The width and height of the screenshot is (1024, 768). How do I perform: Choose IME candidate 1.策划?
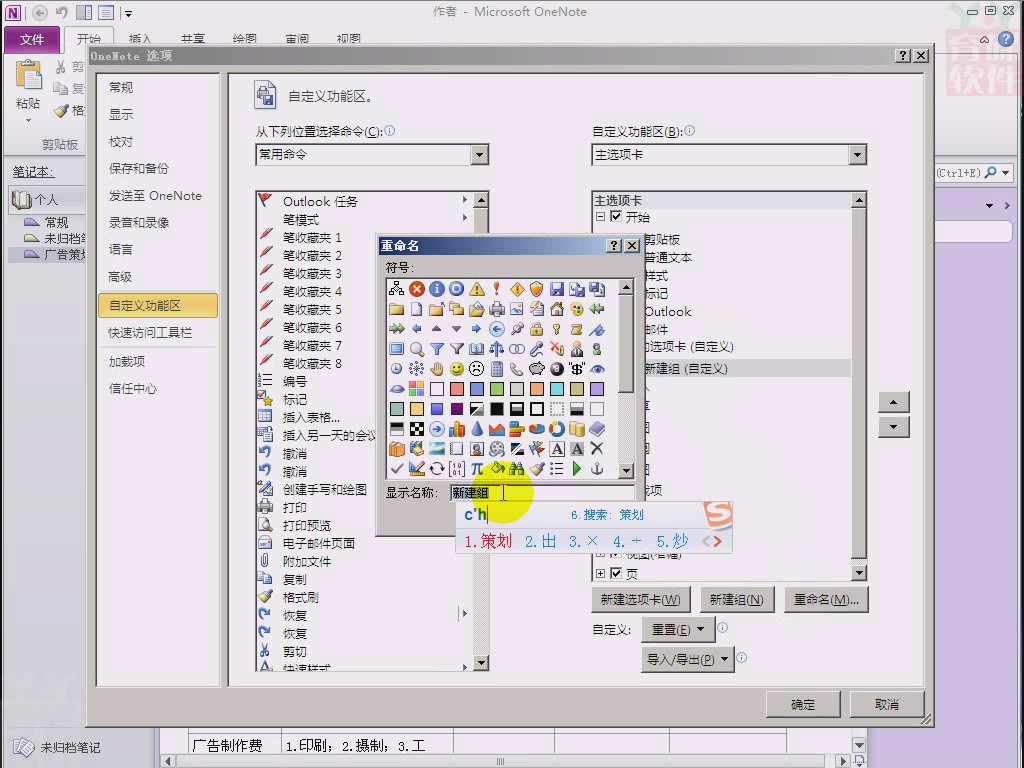tap(488, 541)
